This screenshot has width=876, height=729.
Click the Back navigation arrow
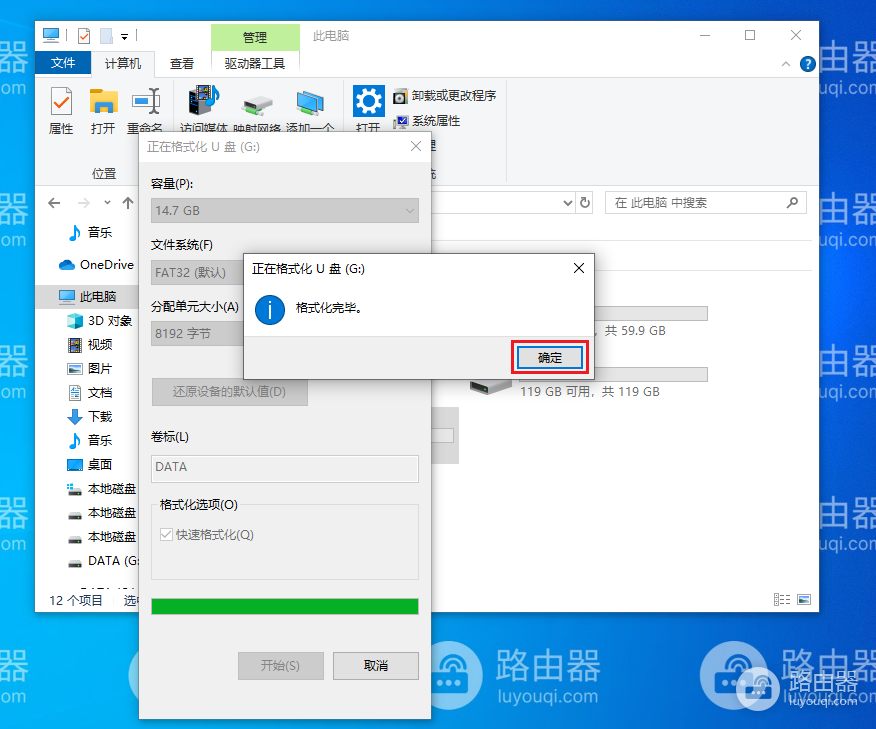tap(54, 203)
